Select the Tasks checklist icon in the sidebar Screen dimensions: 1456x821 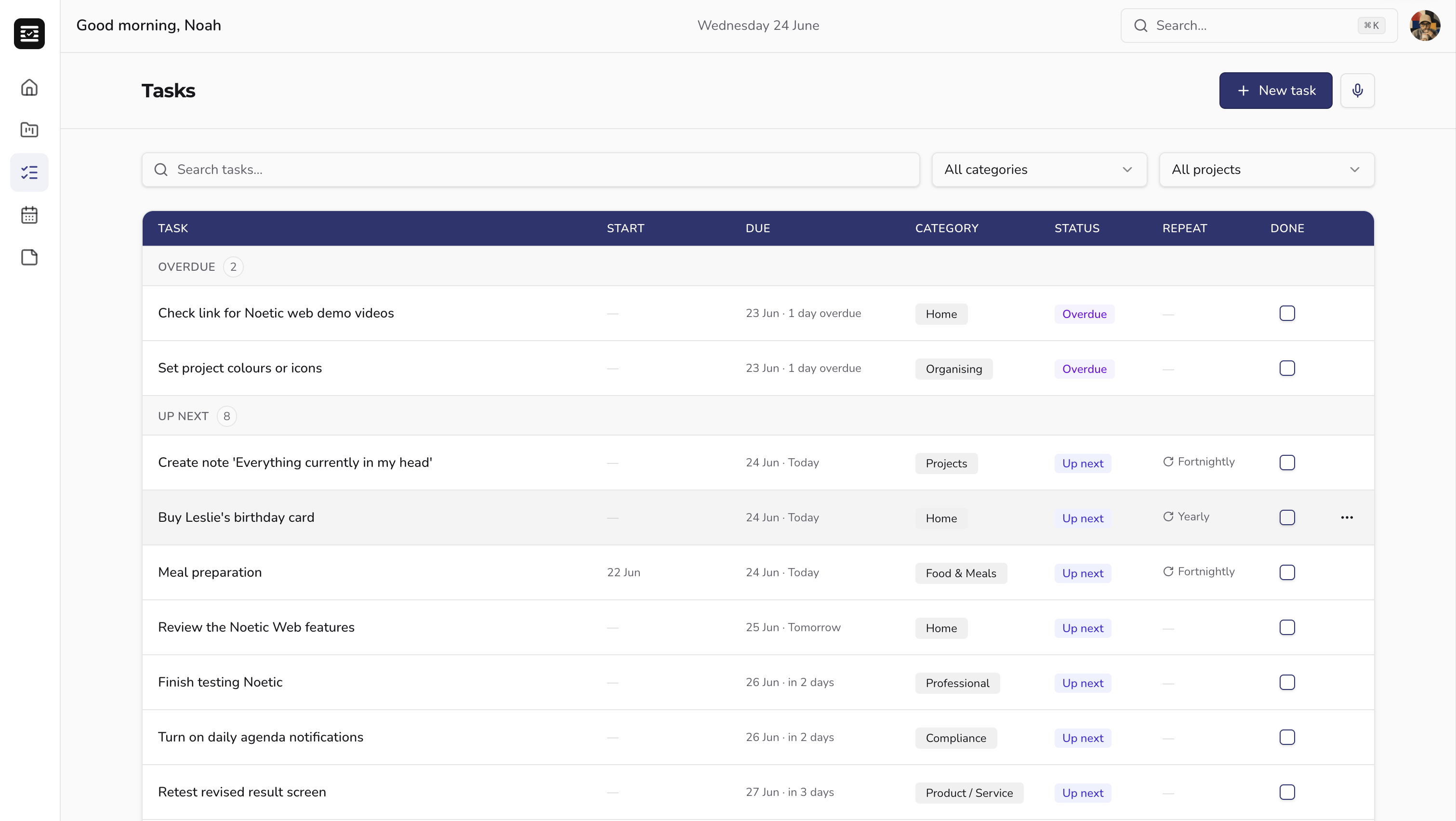pos(29,172)
